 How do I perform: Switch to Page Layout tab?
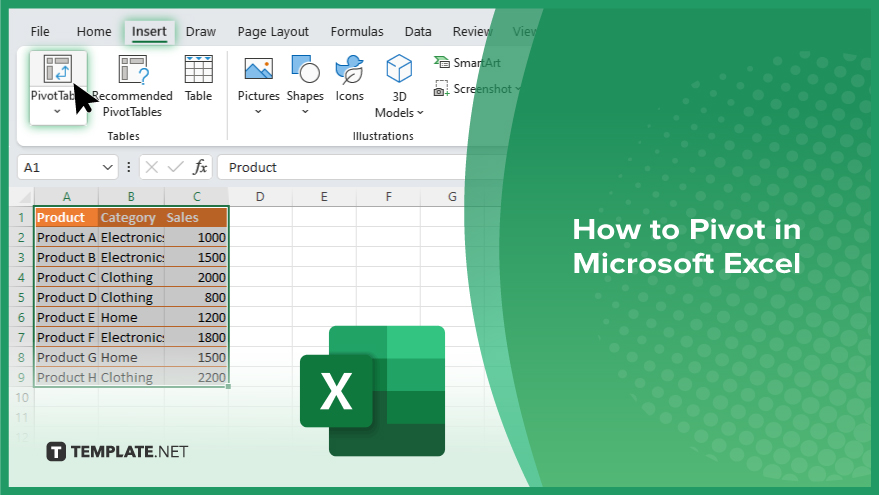click(273, 31)
